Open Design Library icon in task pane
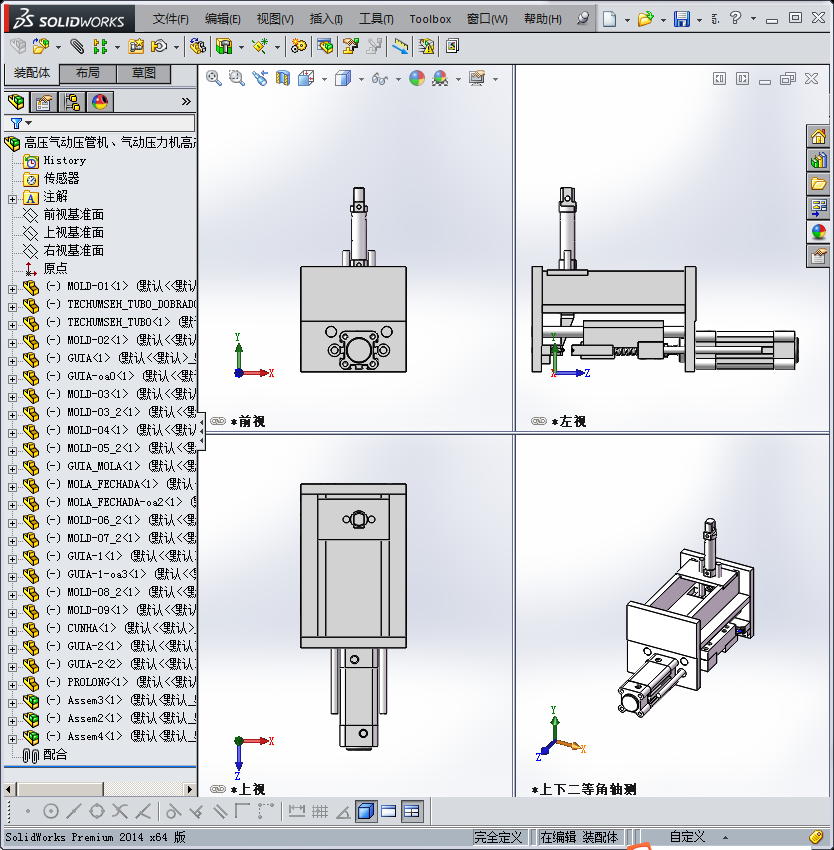834x850 pixels. tap(818, 160)
